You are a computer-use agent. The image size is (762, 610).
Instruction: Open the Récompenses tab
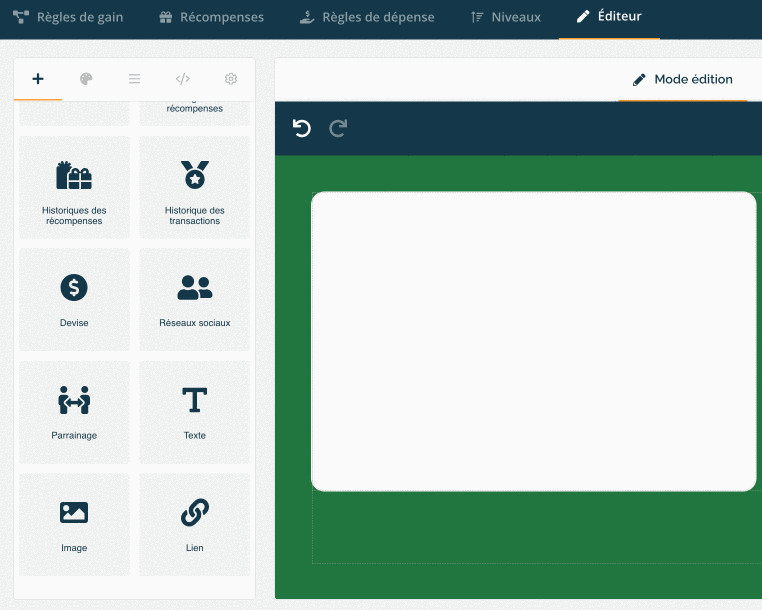coord(211,17)
